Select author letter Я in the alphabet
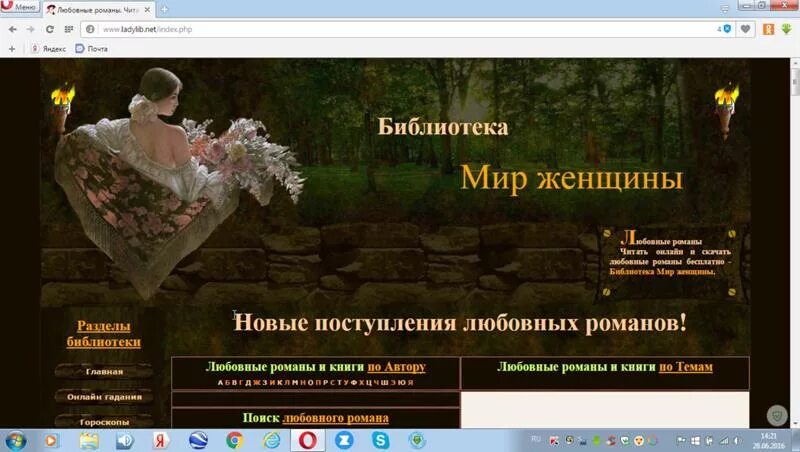 410,383
